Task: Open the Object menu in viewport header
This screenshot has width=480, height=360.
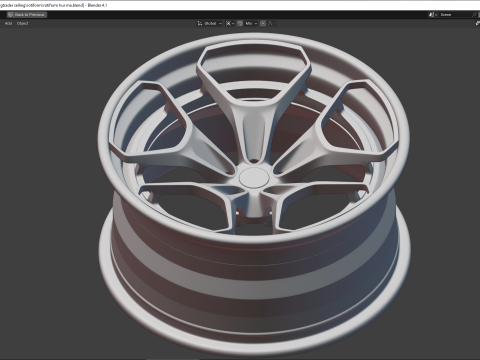Action: coord(23,23)
